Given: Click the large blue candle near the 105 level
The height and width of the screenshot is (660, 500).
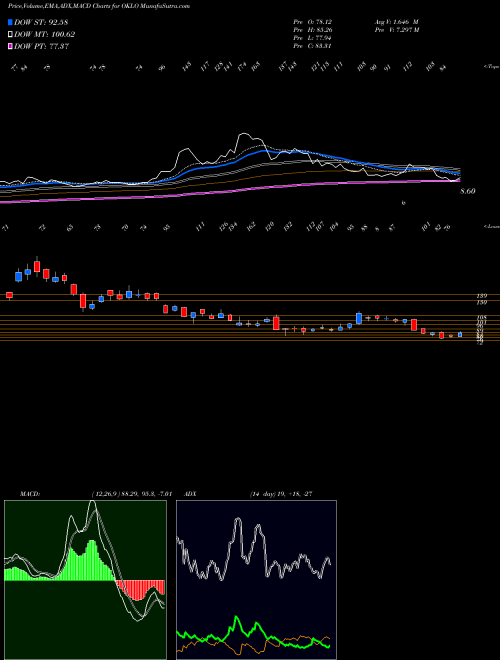Looking at the screenshot, I should (359, 318).
